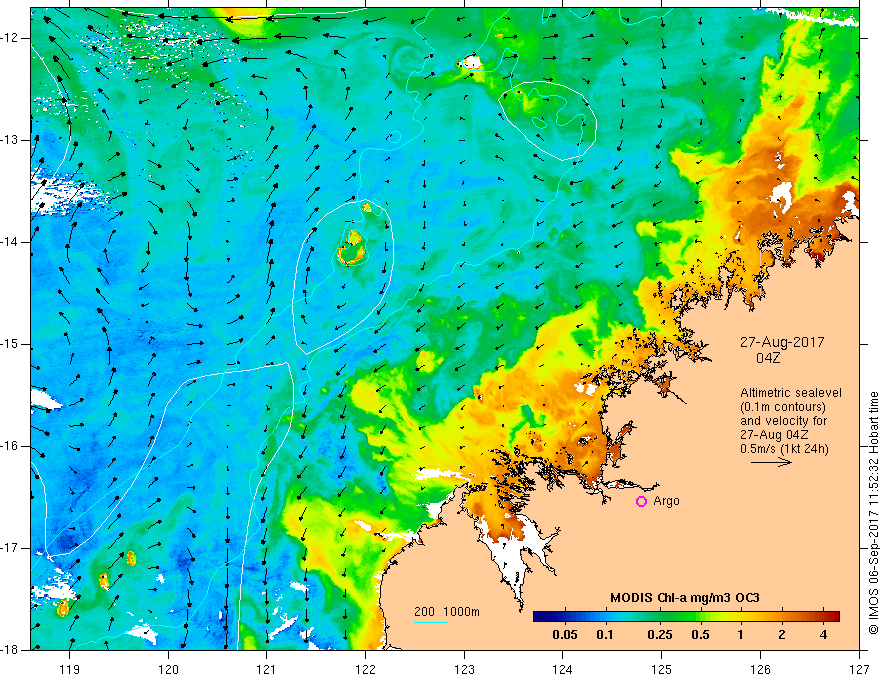Click the '123' longitude axis label
Image resolution: width=880 pixels, height=680 pixels.
[464, 669]
